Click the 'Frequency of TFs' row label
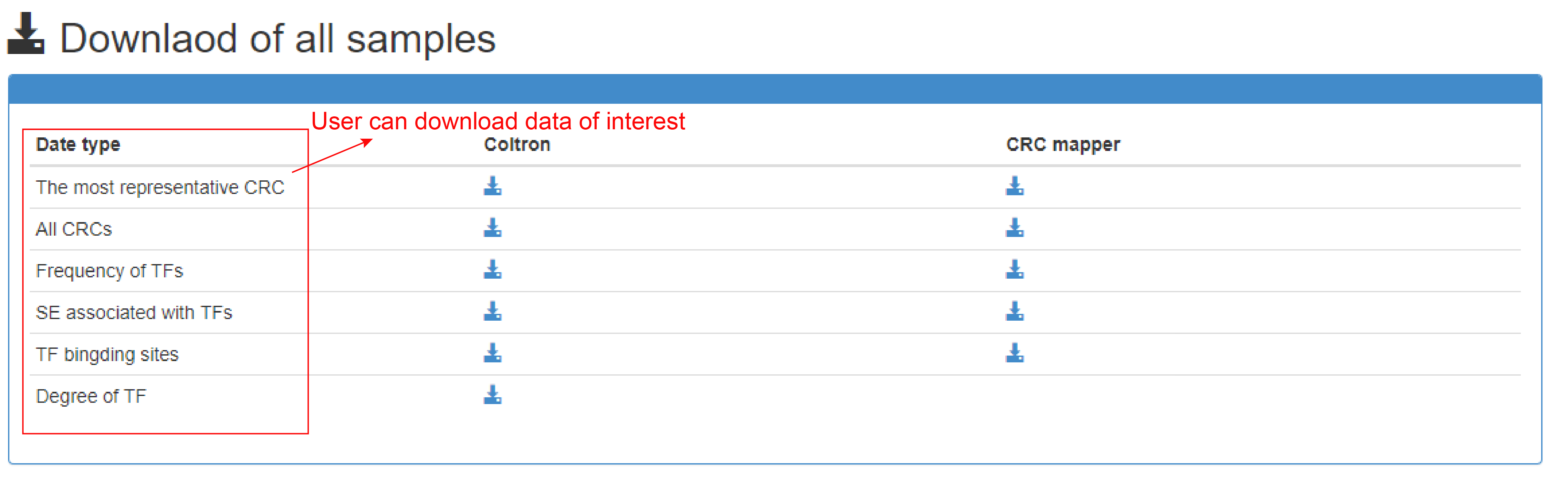 (x=110, y=271)
